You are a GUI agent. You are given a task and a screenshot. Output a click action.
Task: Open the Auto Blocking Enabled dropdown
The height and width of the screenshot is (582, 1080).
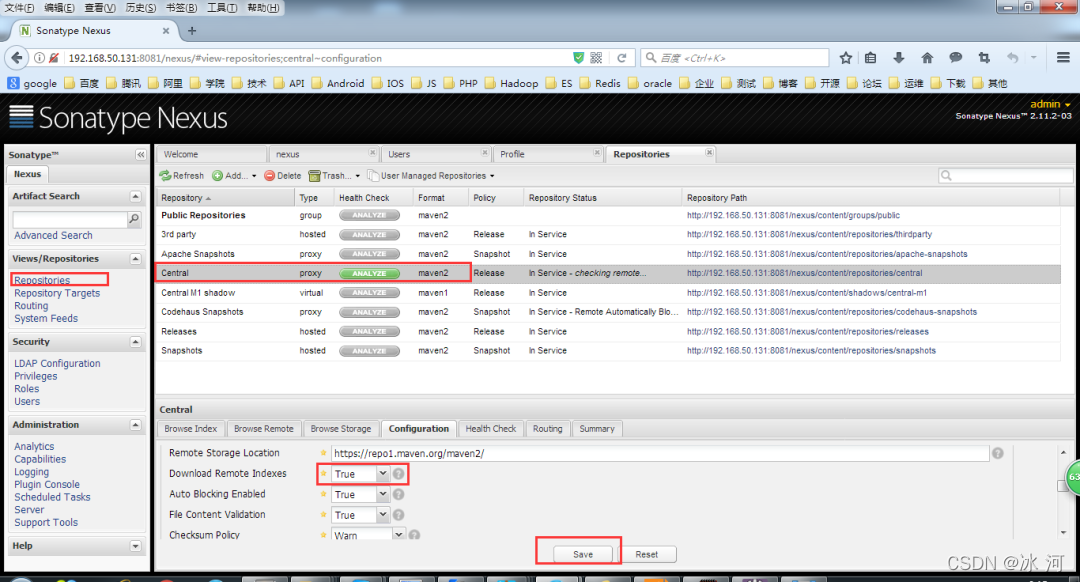click(x=382, y=495)
